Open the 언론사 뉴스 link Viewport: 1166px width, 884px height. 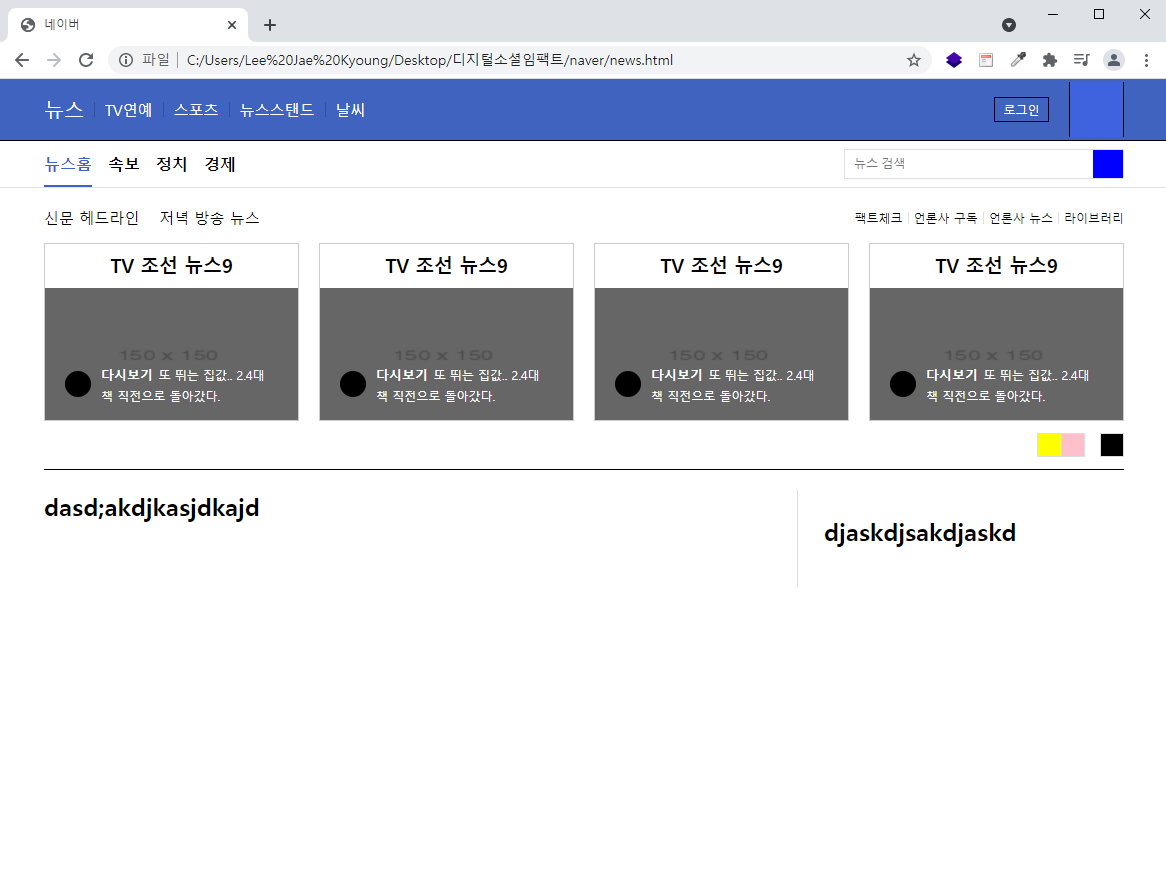(1020, 218)
